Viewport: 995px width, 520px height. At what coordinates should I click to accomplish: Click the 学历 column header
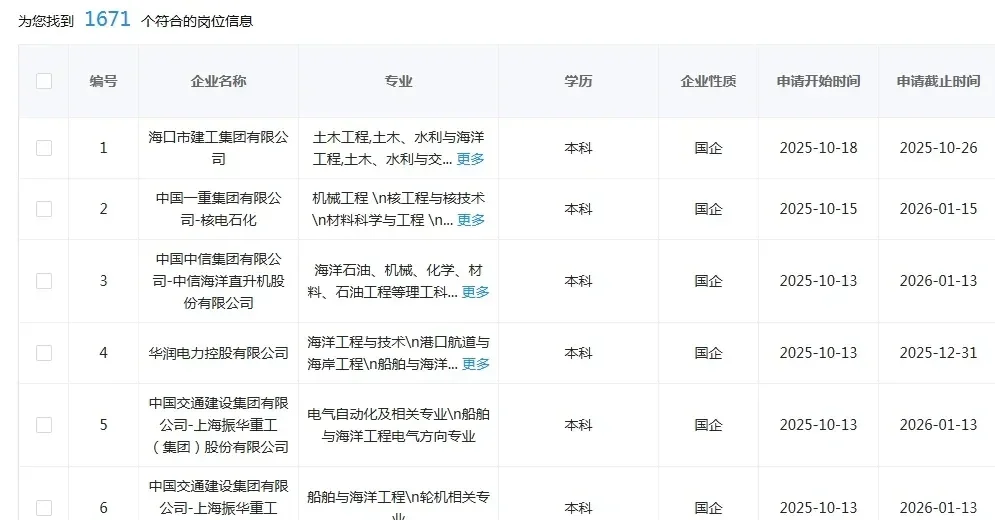pos(578,81)
